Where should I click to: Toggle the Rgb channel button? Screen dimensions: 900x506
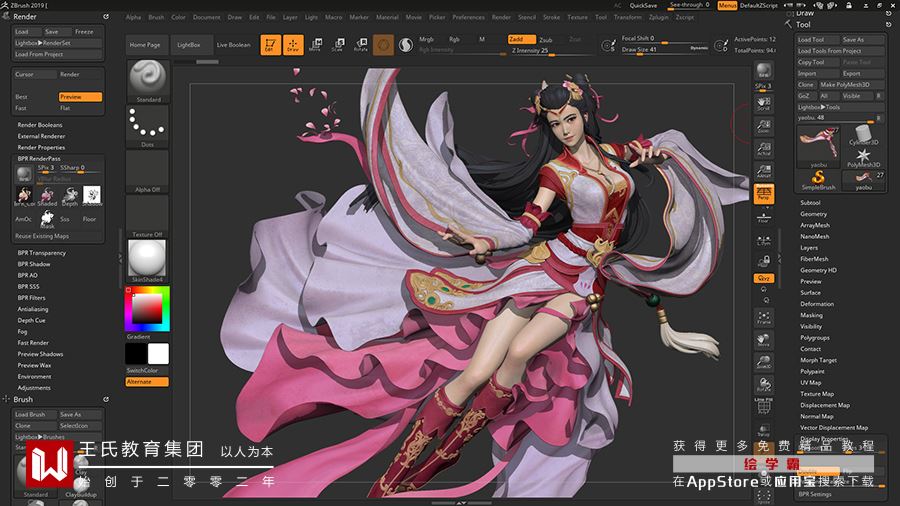click(454, 39)
